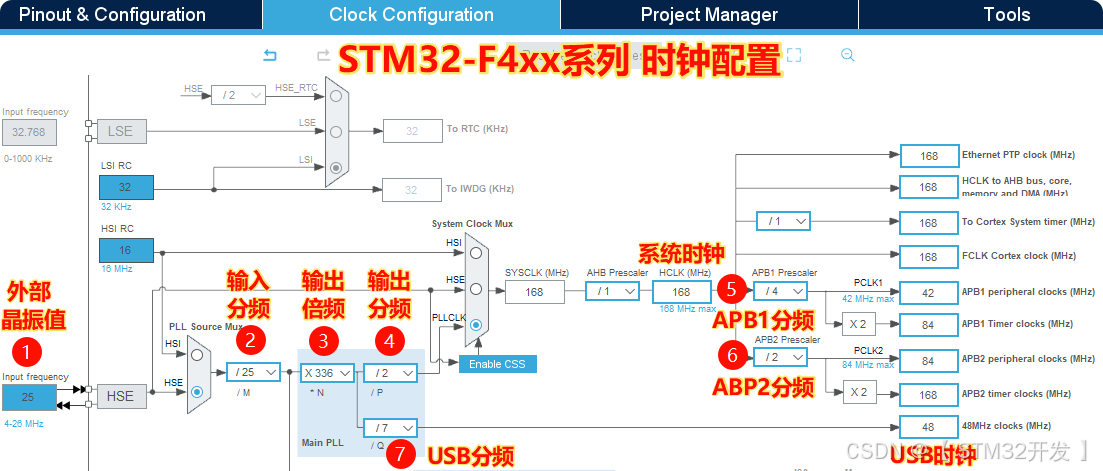Click the Enable CSS button
1103x471 pixels.
pyautogui.click(x=497, y=364)
